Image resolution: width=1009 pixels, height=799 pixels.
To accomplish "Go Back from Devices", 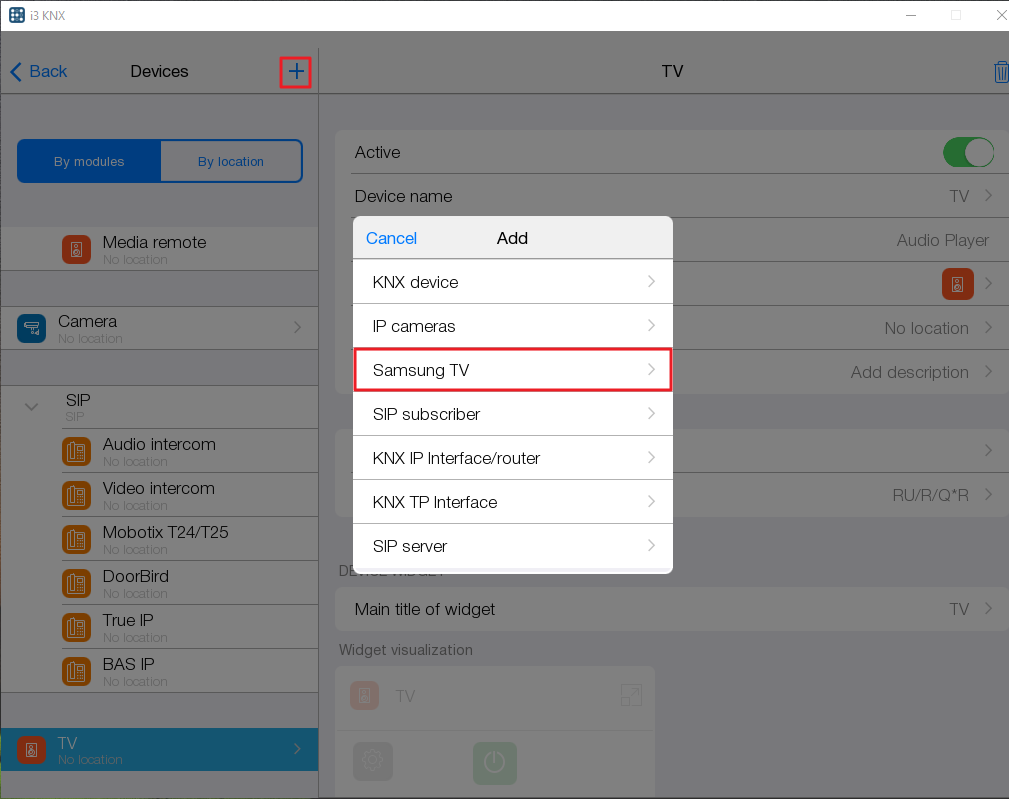I will point(39,71).
